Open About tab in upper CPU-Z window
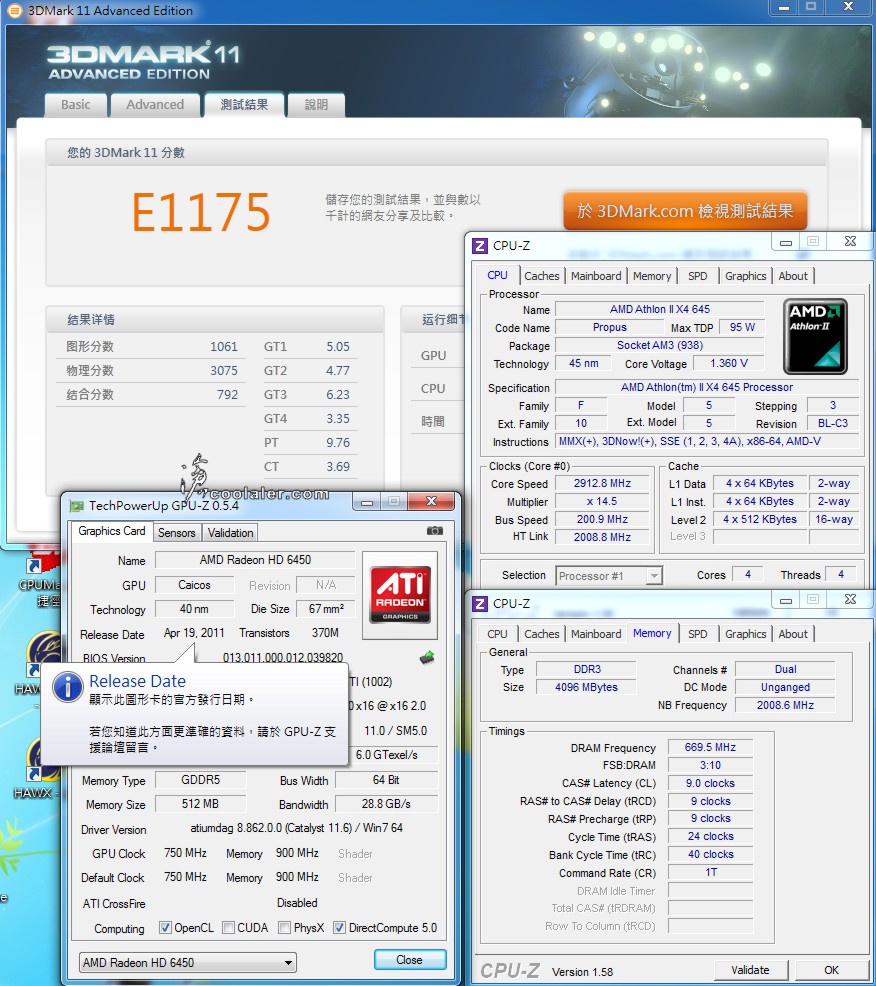The height and width of the screenshot is (986, 876). pos(793,276)
